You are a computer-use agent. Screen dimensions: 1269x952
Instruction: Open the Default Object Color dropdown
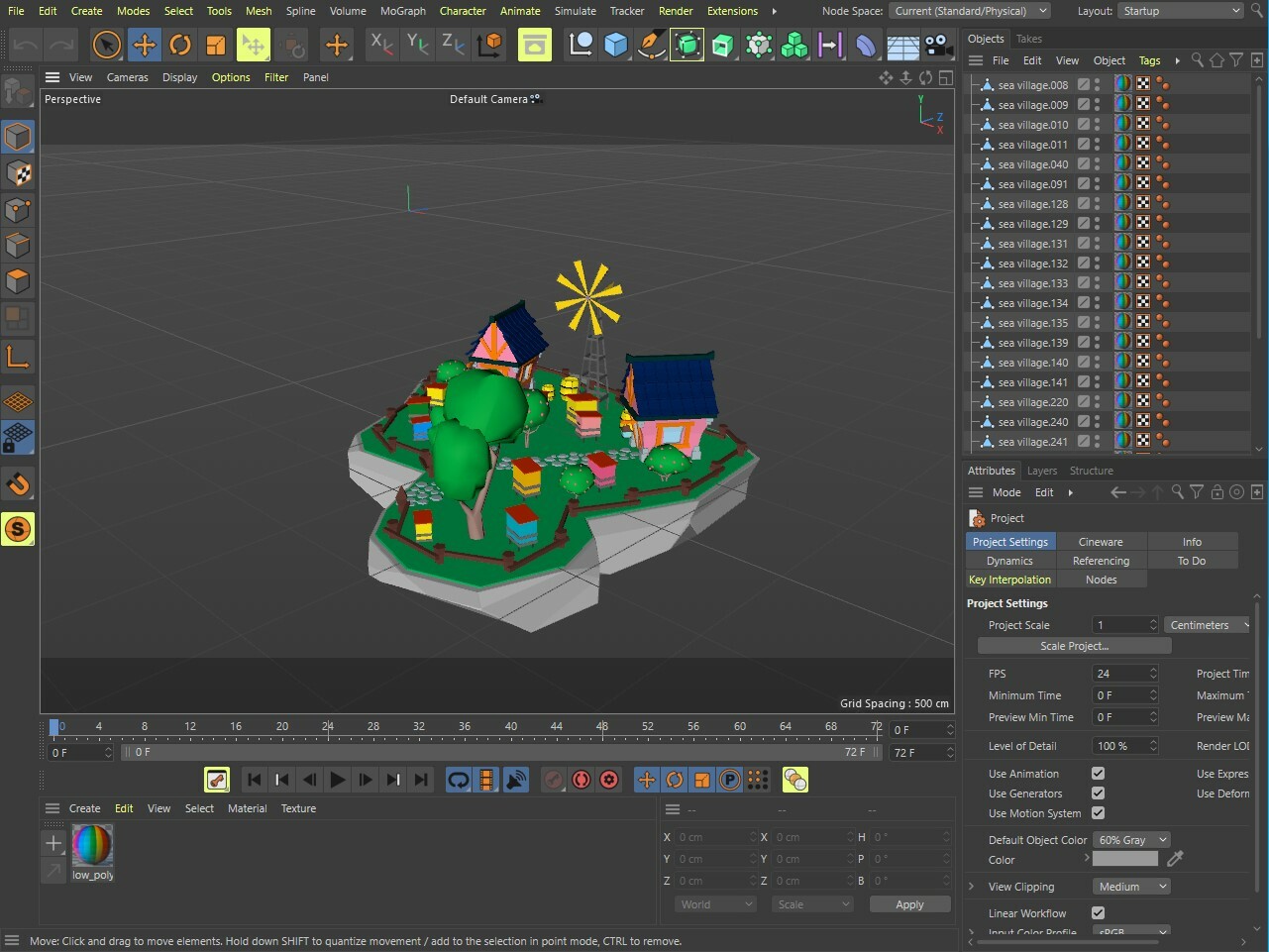pyautogui.click(x=1132, y=840)
